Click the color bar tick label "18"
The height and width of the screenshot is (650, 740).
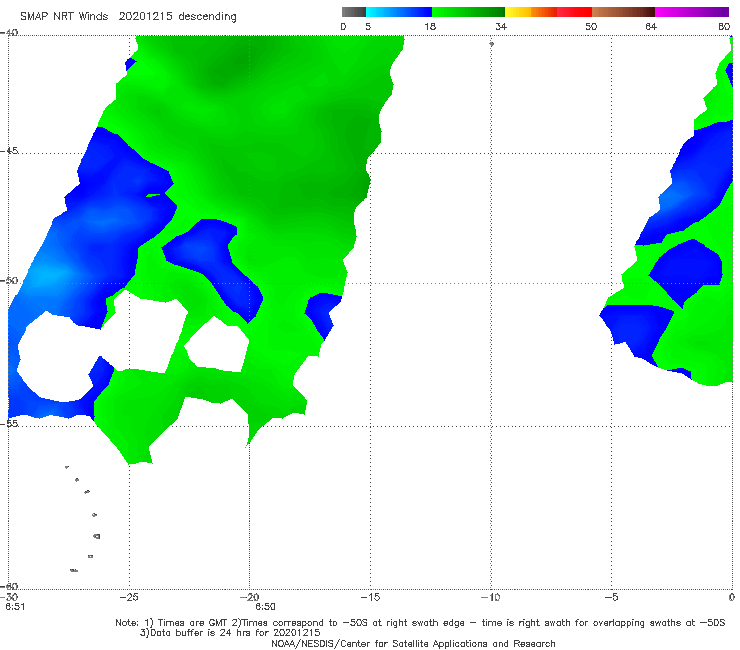[430, 27]
